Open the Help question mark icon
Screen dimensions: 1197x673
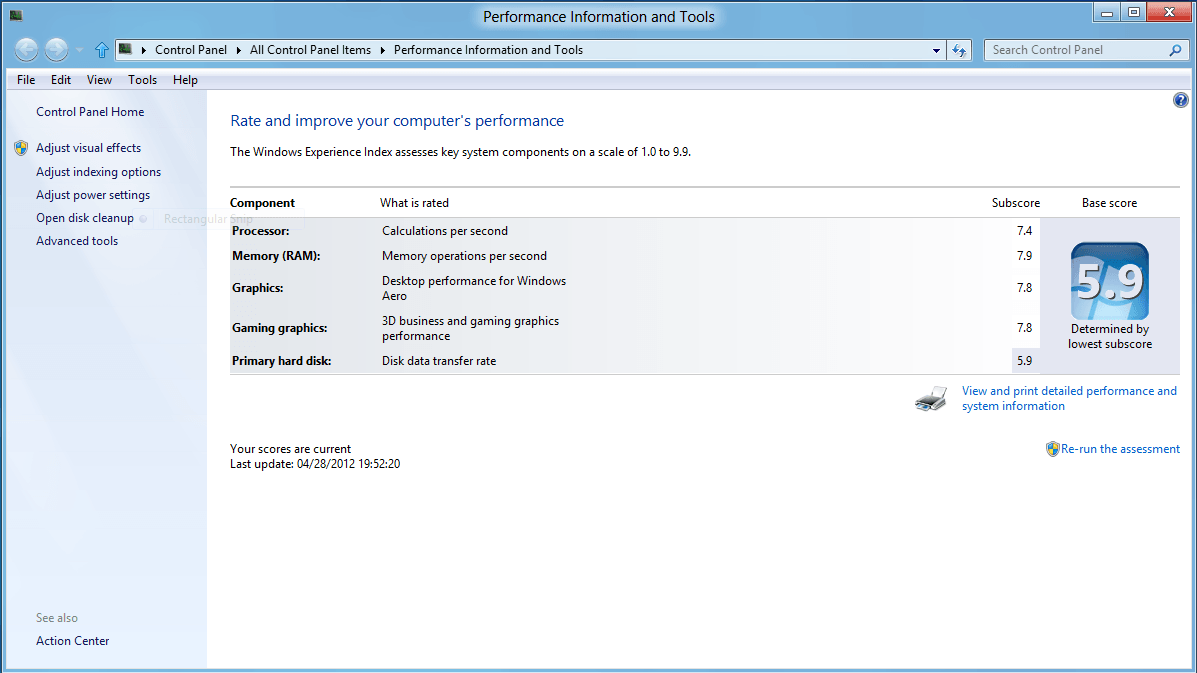(x=1180, y=100)
